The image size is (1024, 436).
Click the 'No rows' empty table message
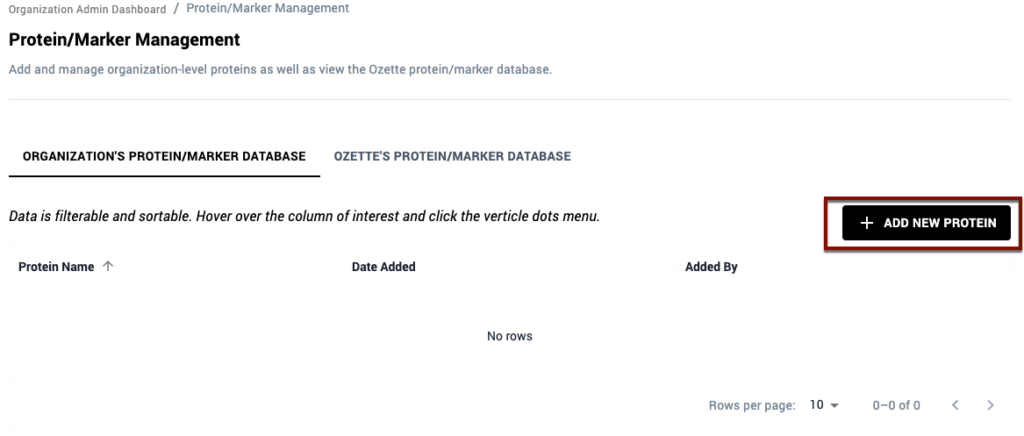(x=509, y=336)
